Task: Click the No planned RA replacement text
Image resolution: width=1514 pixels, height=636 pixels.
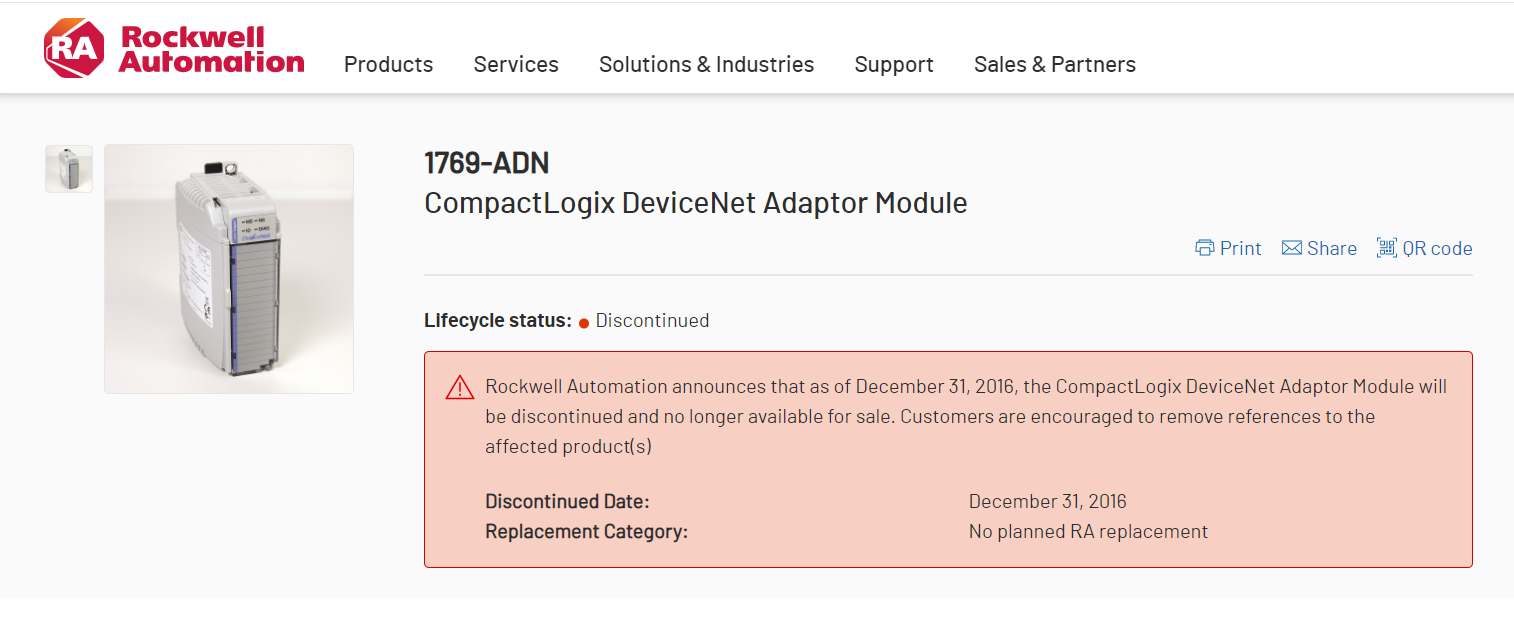Action: coord(1088,532)
